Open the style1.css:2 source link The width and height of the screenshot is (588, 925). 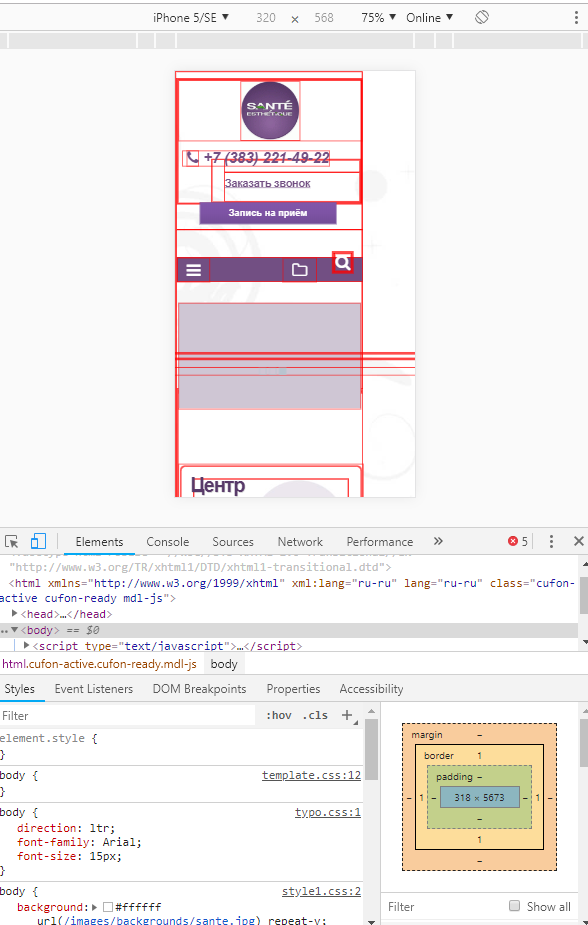point(321,891)
